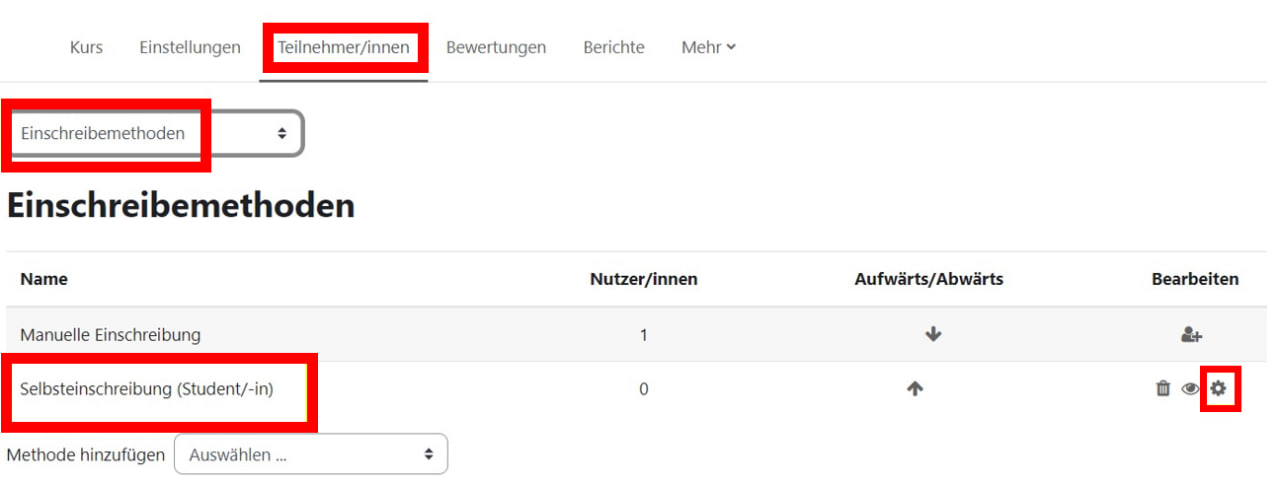Expand the Methode hinzufügen Auswählen dropdown
The height and width of the screenshot is (484, 1280).
(310, 454)
